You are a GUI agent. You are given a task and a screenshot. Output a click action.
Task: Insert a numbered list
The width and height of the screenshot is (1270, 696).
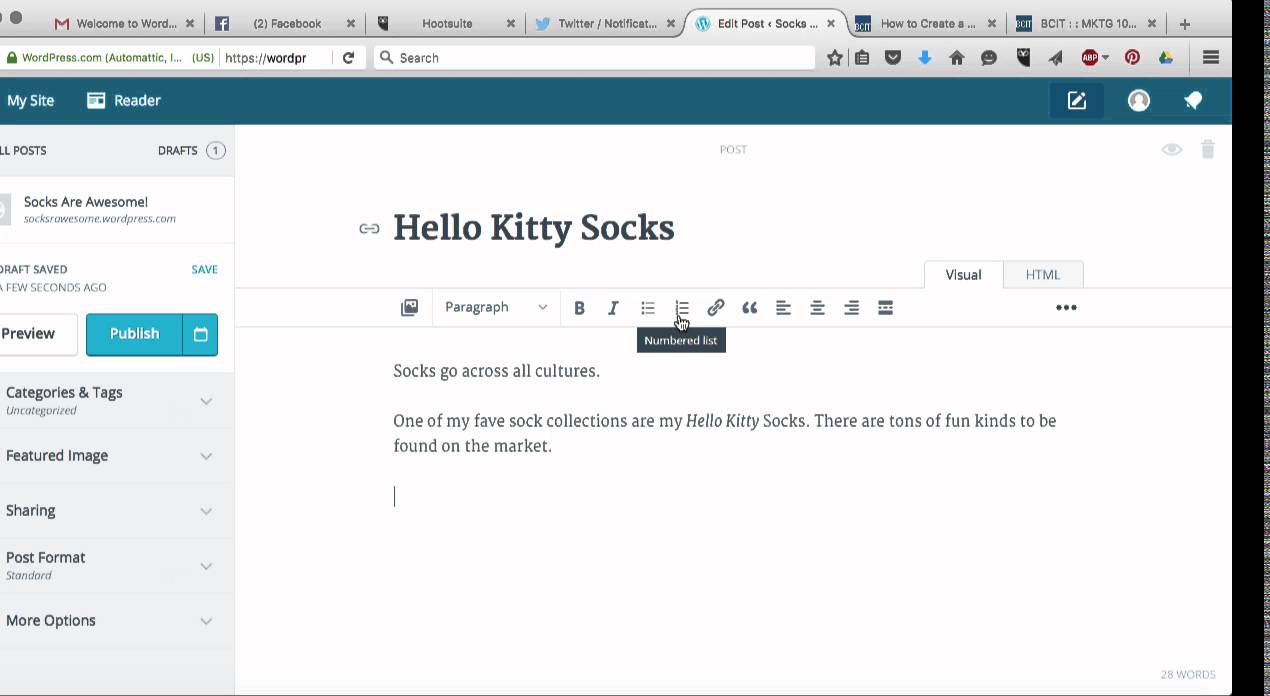click(x=682, y=308)
